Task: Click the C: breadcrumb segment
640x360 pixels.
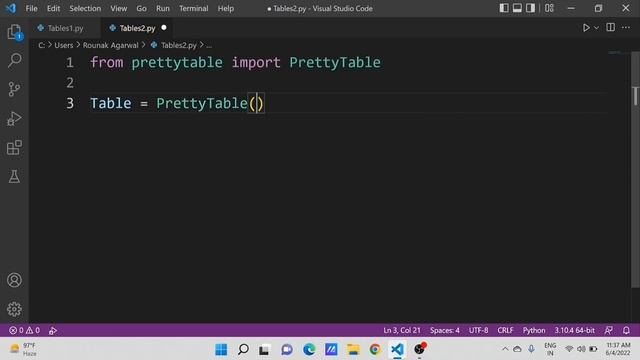Action: click(42, 45)
